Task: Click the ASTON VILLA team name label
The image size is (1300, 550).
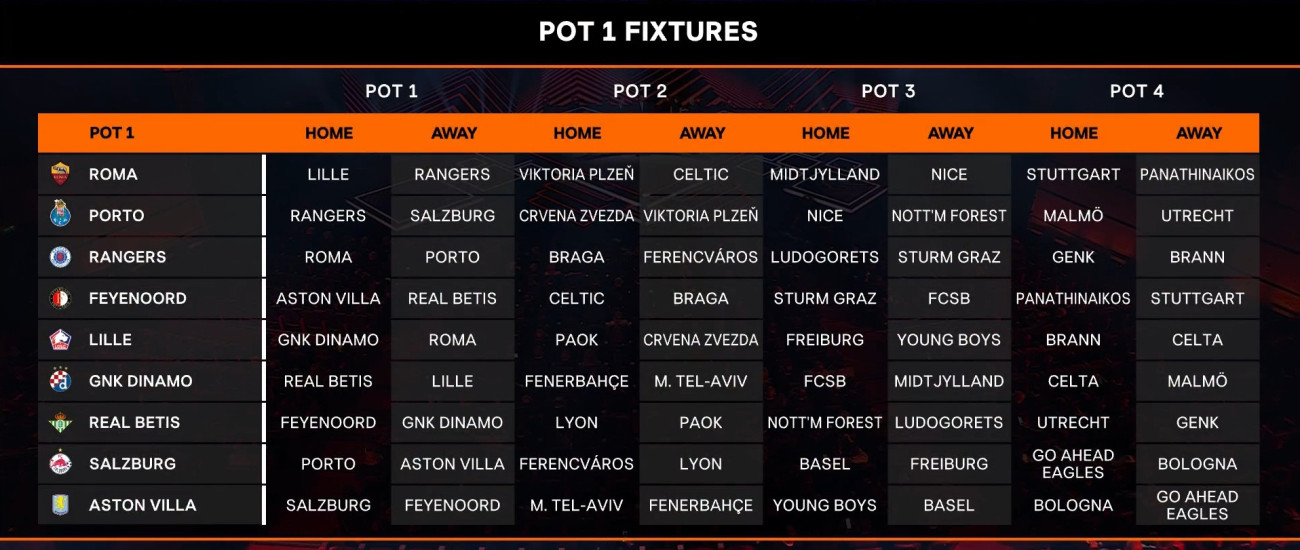Action: (x=142, y=505)
